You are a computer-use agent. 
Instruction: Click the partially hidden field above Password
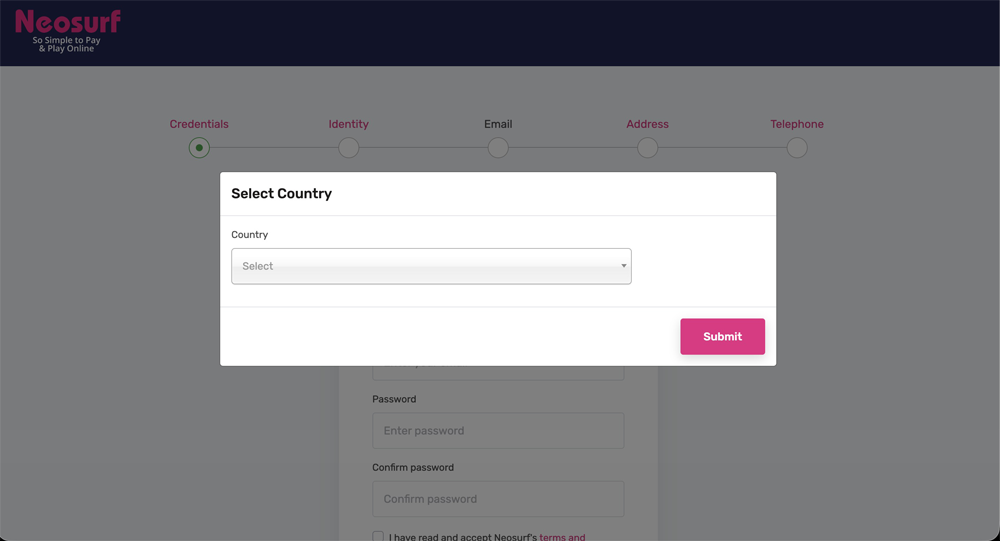(x=498, y=372)
